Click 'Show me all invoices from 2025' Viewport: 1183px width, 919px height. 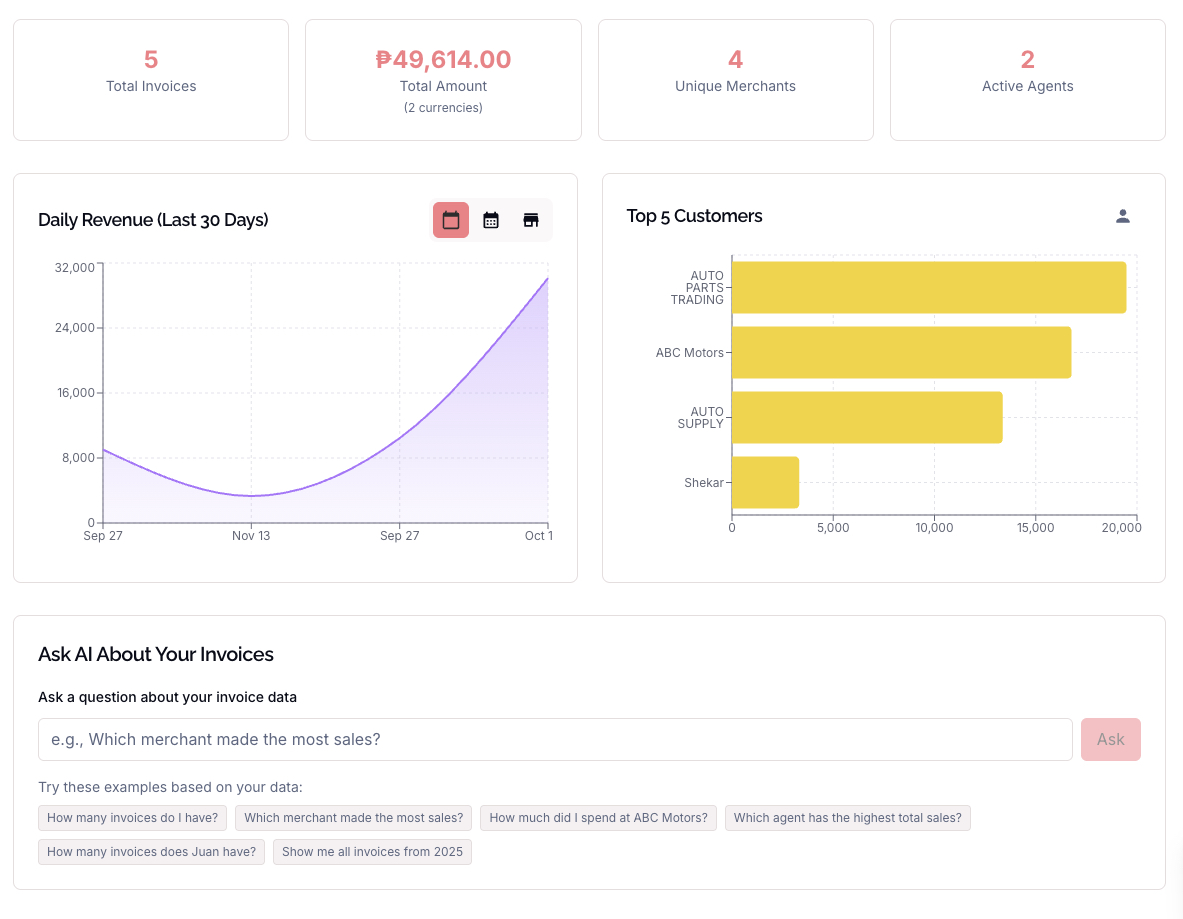tap(371, 852)
